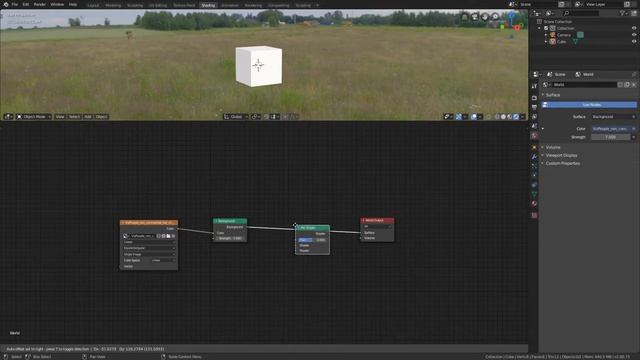640x360 pixels.
Task: Open the Global transform orientation dropdown
Action: tap(236, 117)
